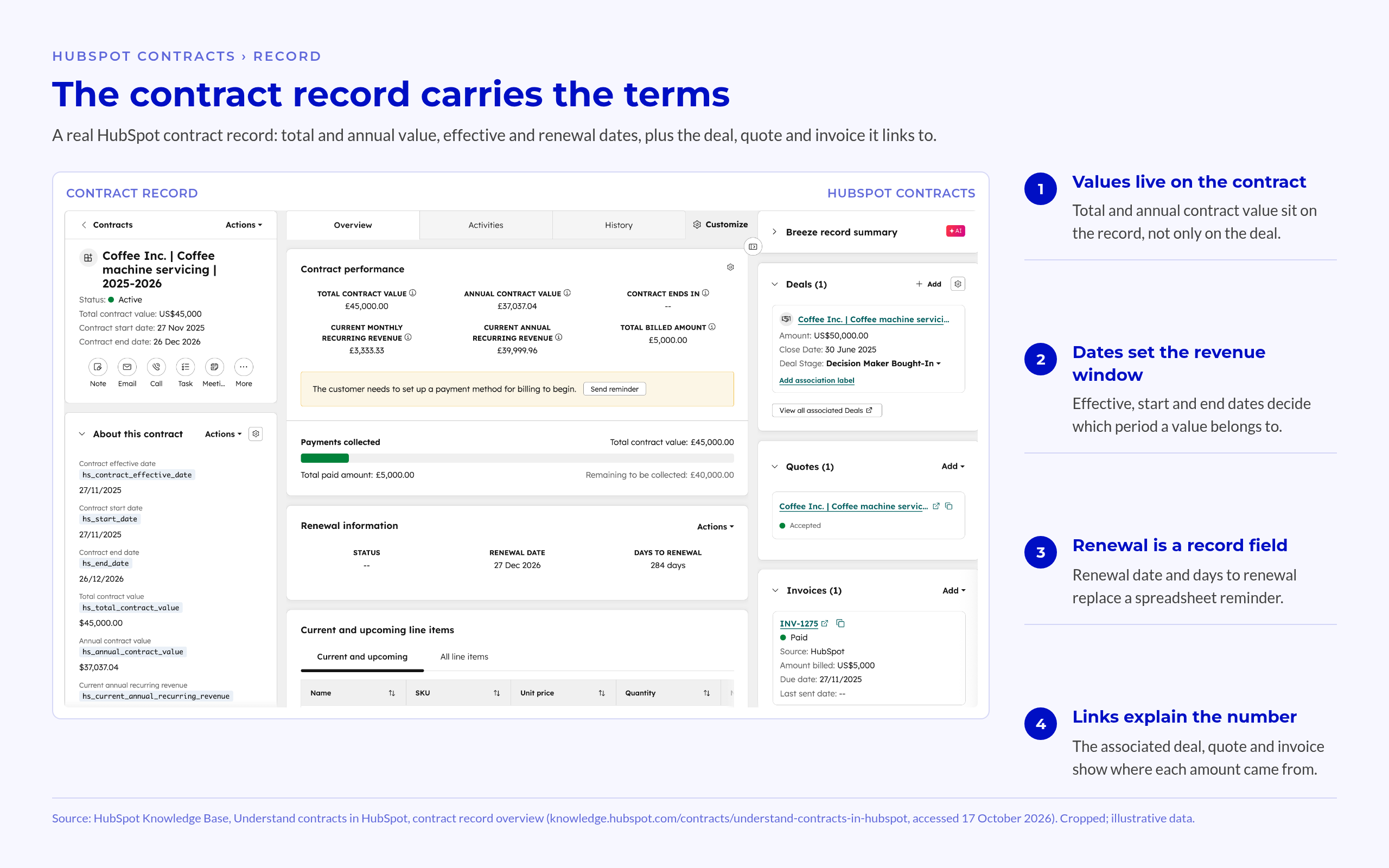Copy the quote link icon
Image resolution: width=1389 pixels, height=868 pixels.
coord(949,506)
